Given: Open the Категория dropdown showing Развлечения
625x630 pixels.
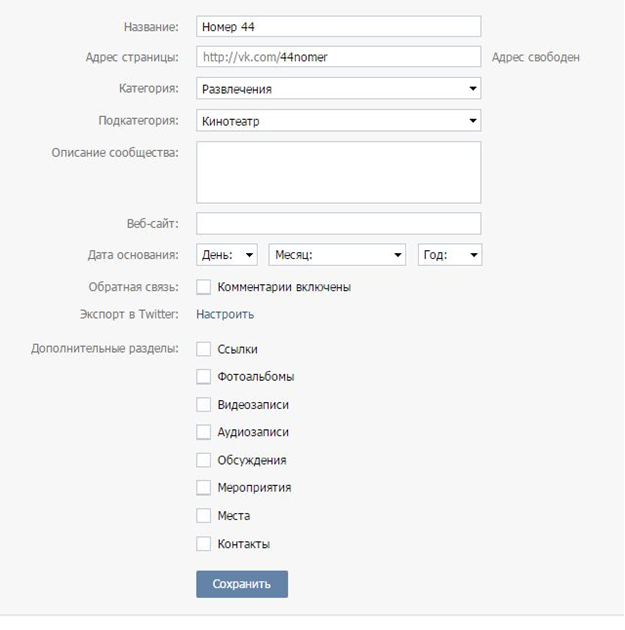Looking at the screenshot, I should pos(339,88).
